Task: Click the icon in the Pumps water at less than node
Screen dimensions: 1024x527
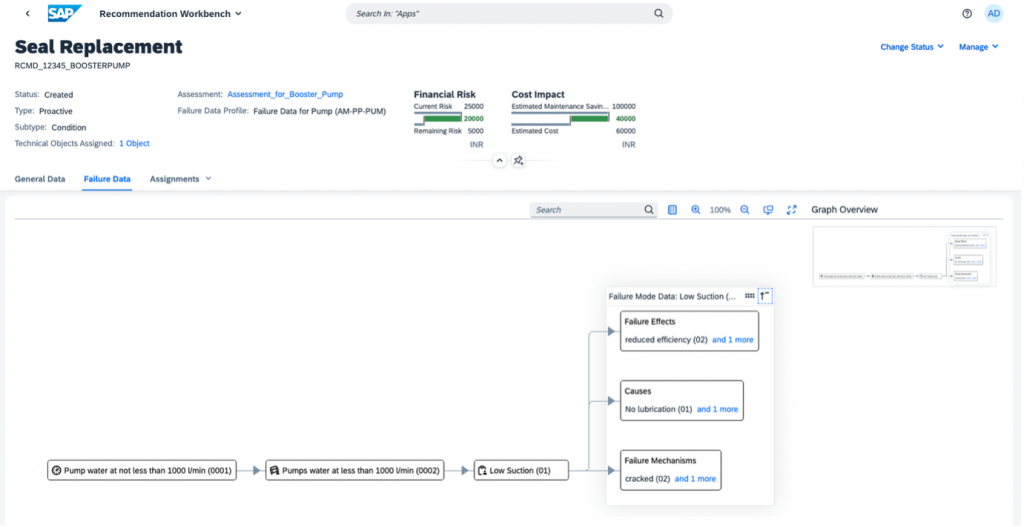Action: click(274, 470)
